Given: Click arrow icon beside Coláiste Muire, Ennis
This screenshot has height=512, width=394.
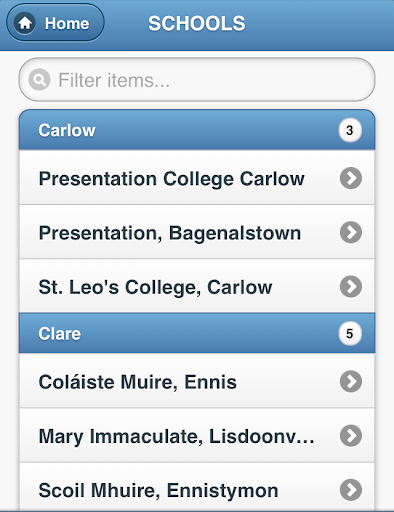Looking at the screenshot, I should [351, 381].
